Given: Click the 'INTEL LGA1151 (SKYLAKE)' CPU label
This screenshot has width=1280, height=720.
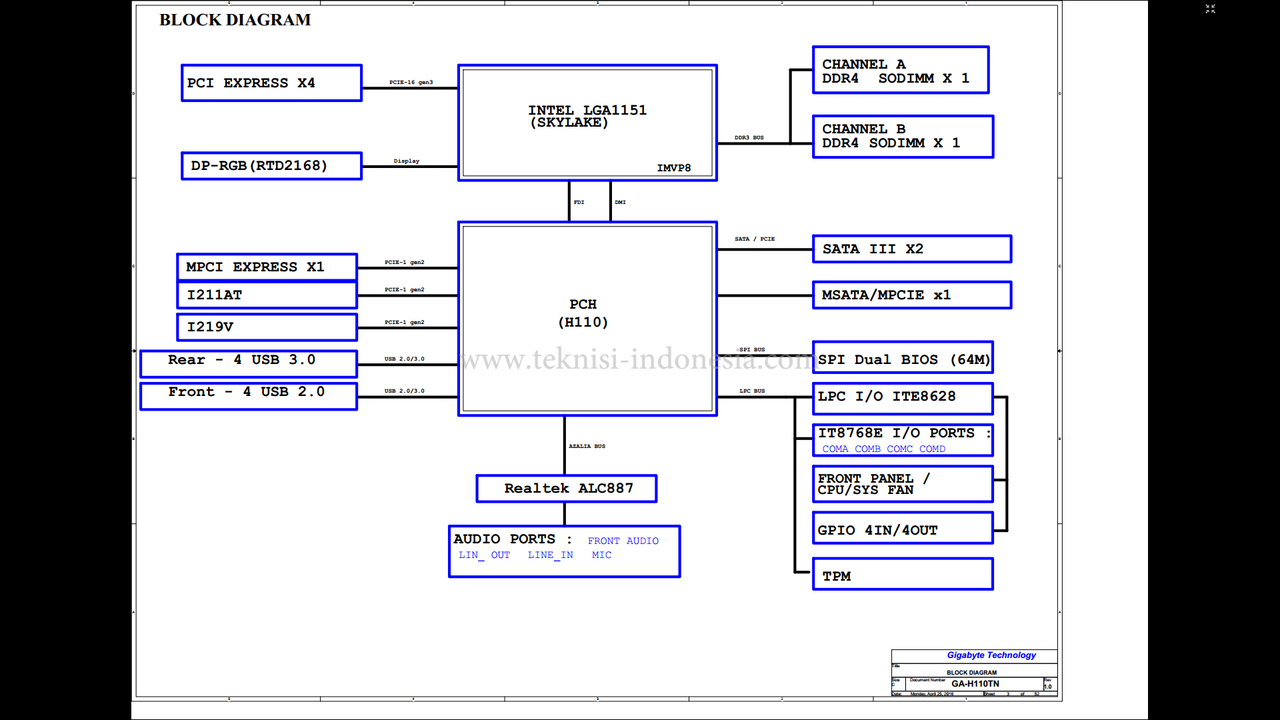Looking at the screenshot, I should click(587, 117).
